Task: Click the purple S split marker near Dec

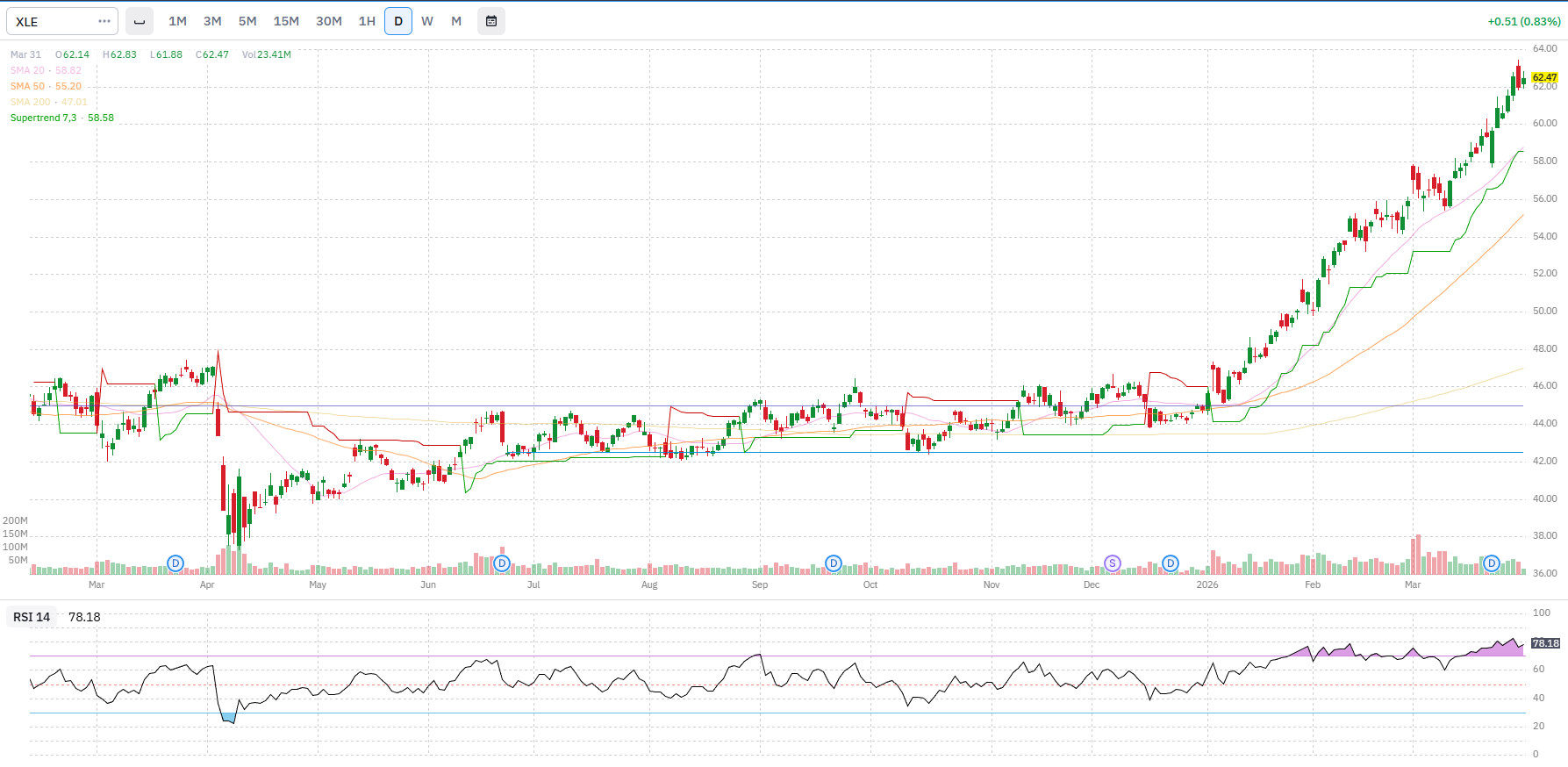Action: pos(1112,563)
